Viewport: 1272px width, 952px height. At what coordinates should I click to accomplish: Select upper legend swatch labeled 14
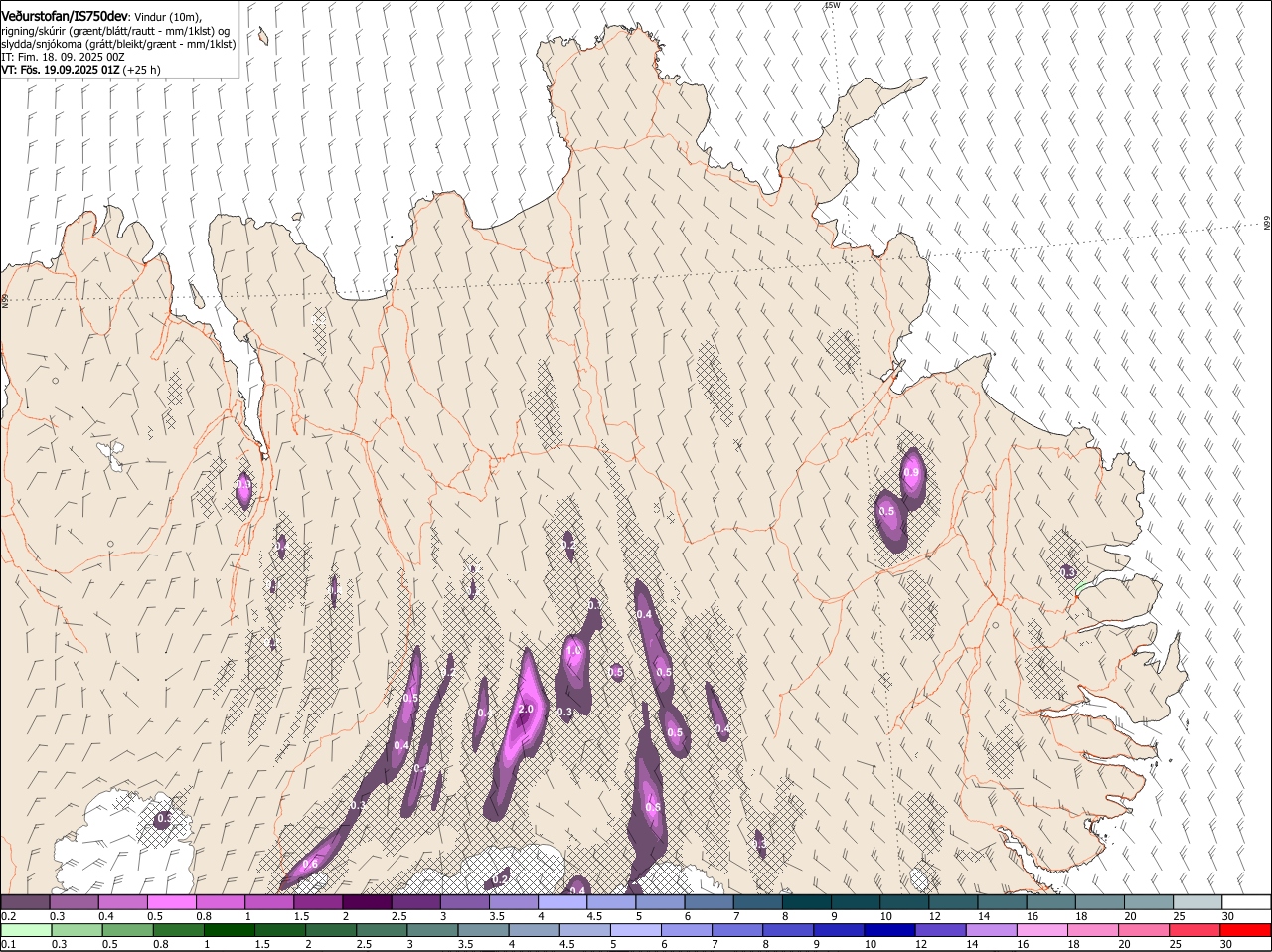tap(1001, 901)
